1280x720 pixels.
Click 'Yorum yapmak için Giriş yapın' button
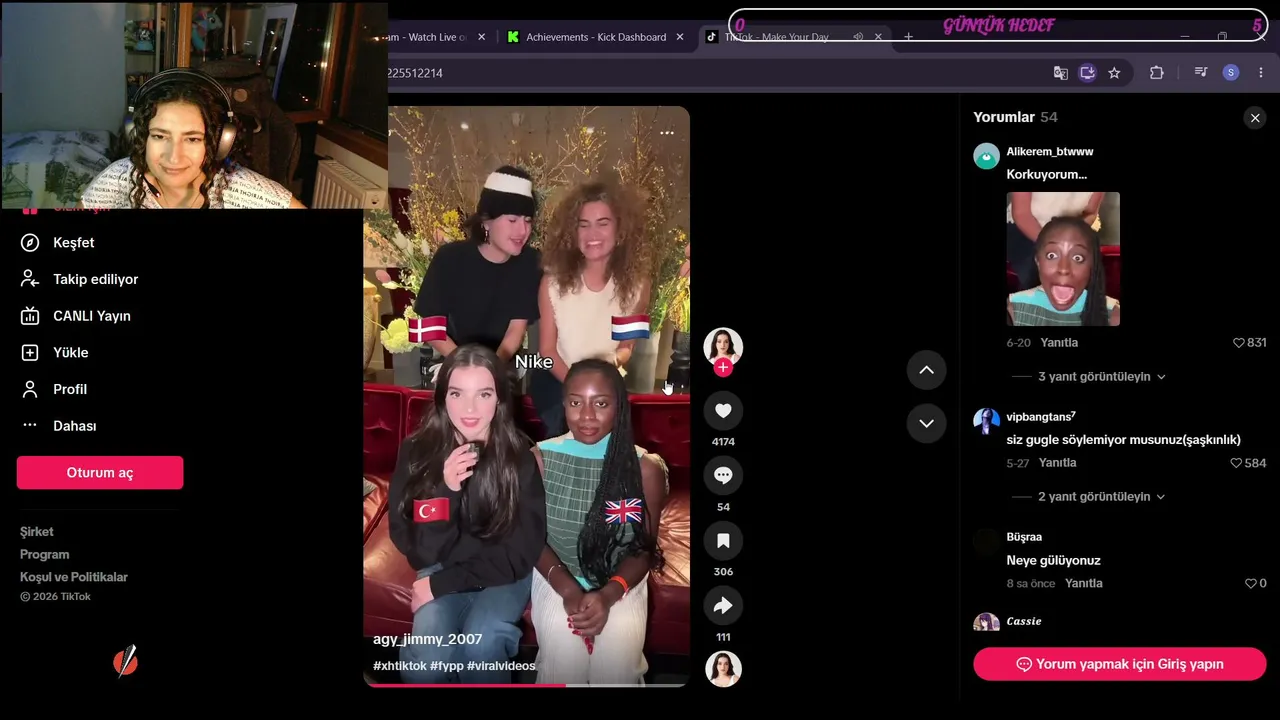pyautogui.click(x=1120, y=664)
